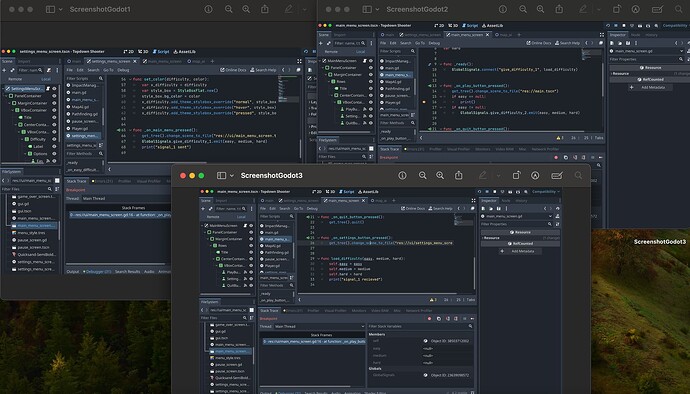Switch to 2D workspace in ScreenshotGodot1
This screenshot has width=690, height=394.
[x=128, y=52]
